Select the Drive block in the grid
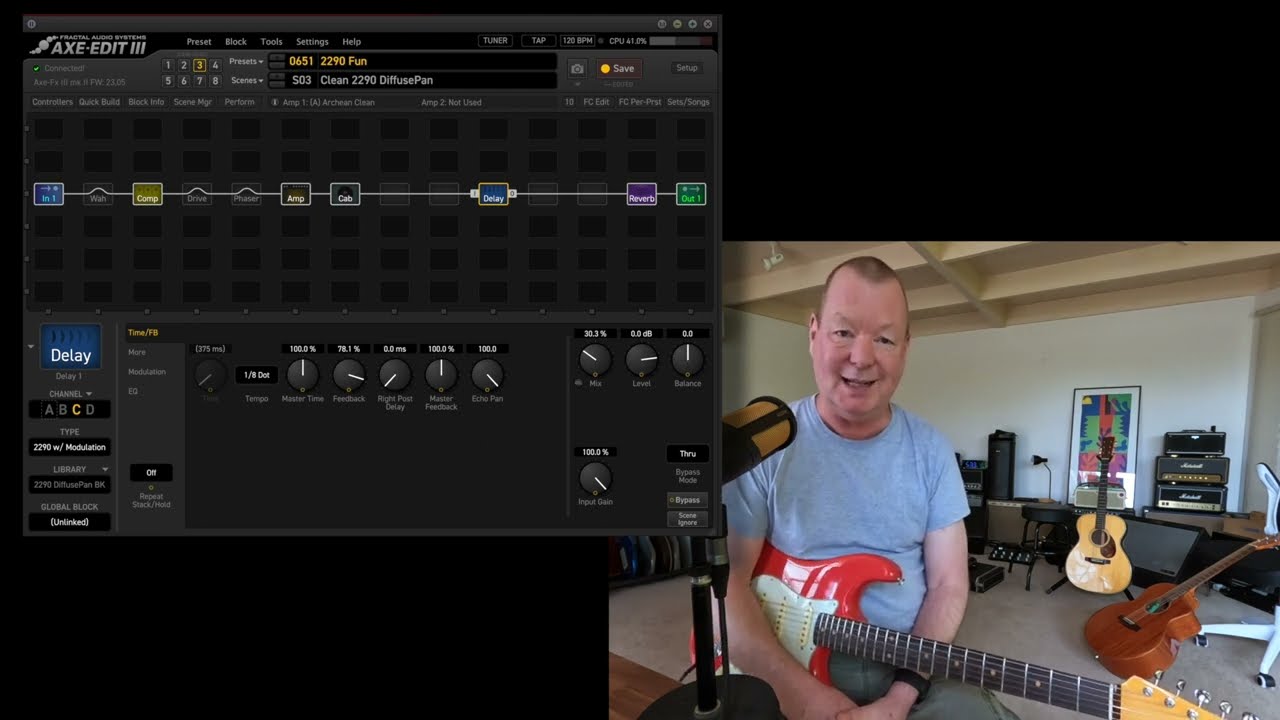1280x720 pixels. (x=197, y=194)
